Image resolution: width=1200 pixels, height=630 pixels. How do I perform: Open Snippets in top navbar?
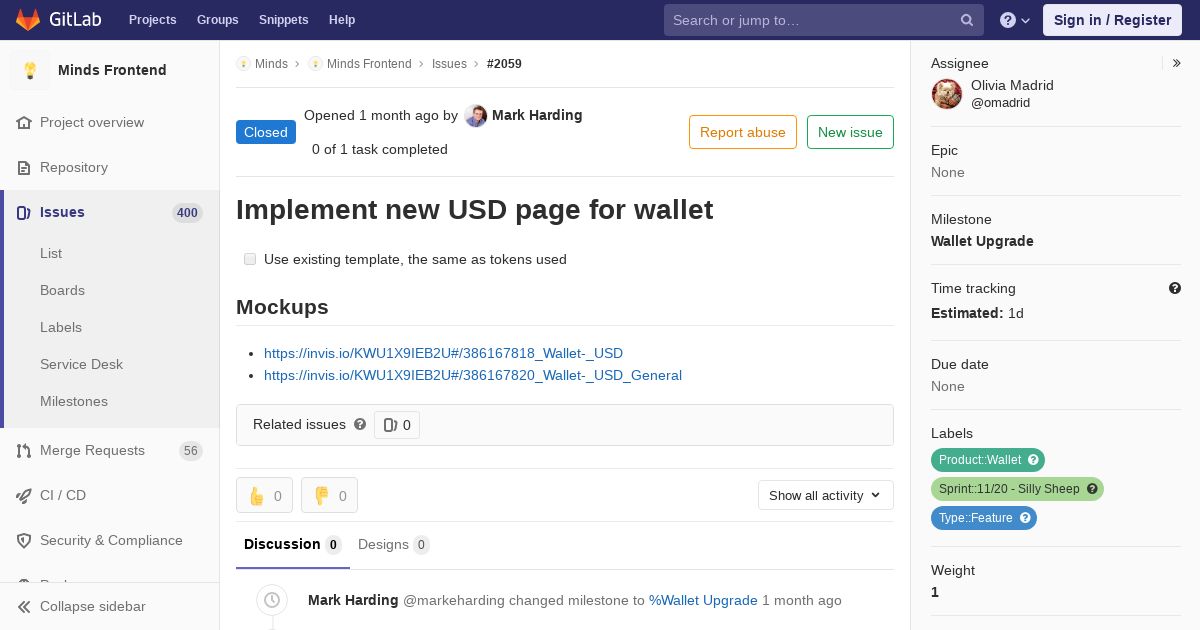pyautogui.click(x=283, y=20)
